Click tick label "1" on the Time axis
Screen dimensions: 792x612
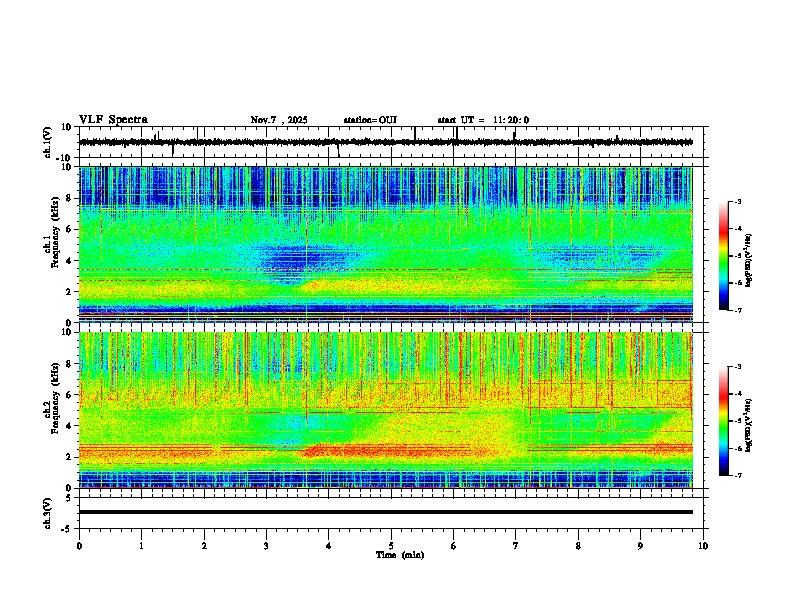point(141,546)
